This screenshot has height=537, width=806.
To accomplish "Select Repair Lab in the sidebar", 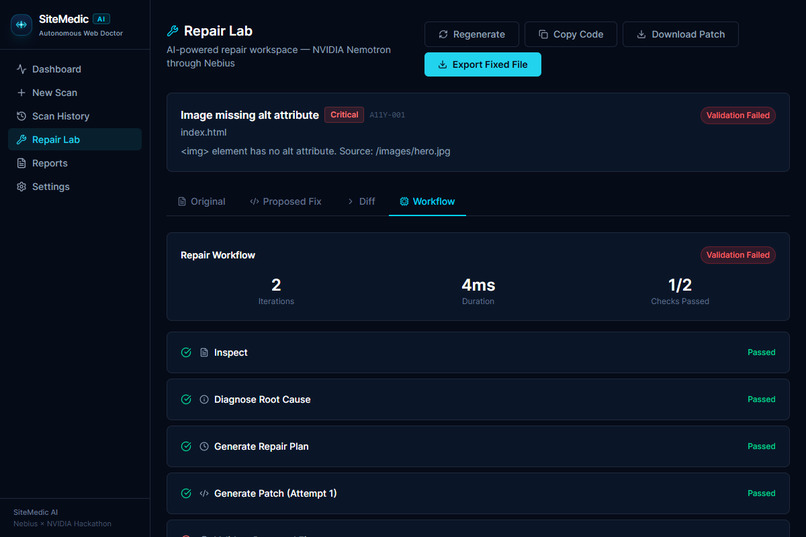I will tap(75, 139).
